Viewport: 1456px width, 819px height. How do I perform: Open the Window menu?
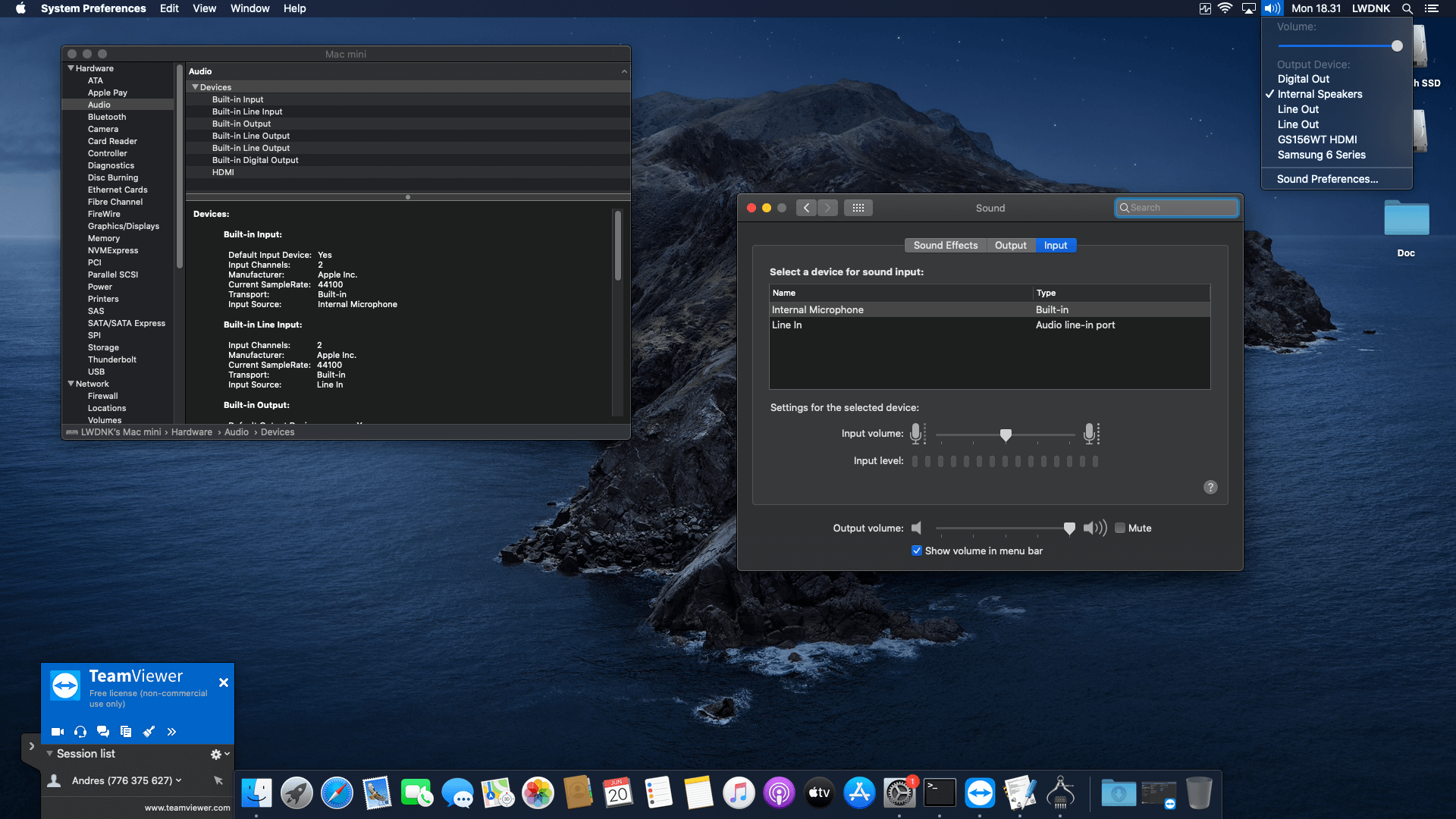249,8
